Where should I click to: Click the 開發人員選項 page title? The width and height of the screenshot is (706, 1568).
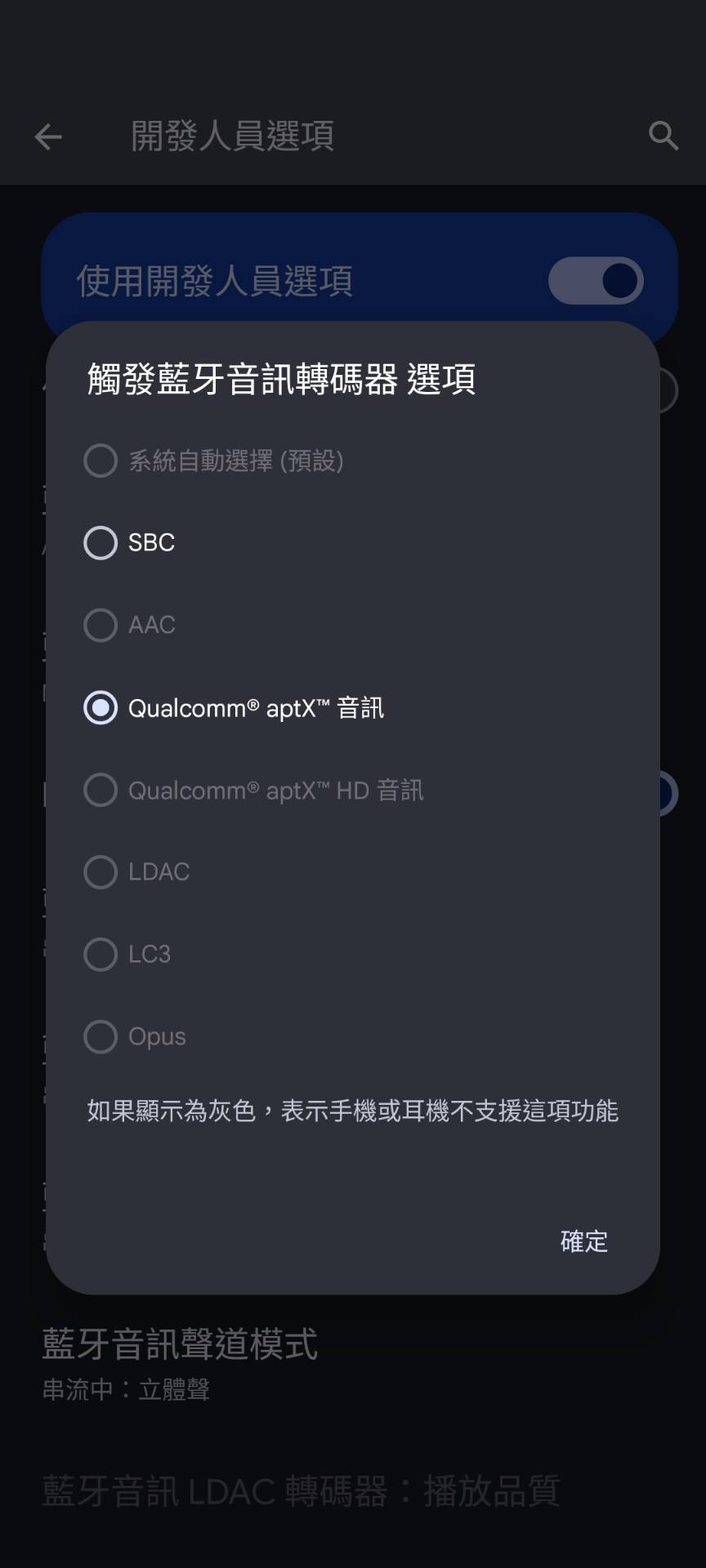pos(232,136)
